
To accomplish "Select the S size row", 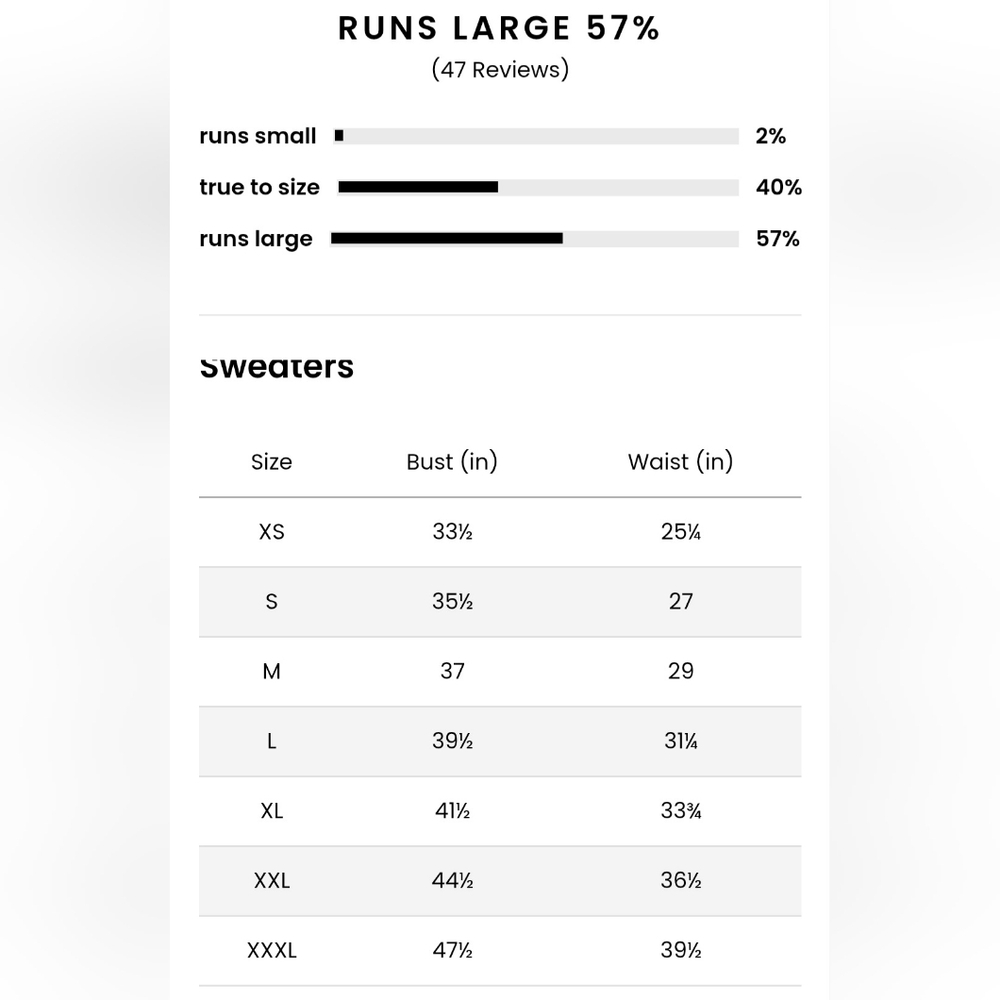I will pyautogui.click(x=500, y=601).
